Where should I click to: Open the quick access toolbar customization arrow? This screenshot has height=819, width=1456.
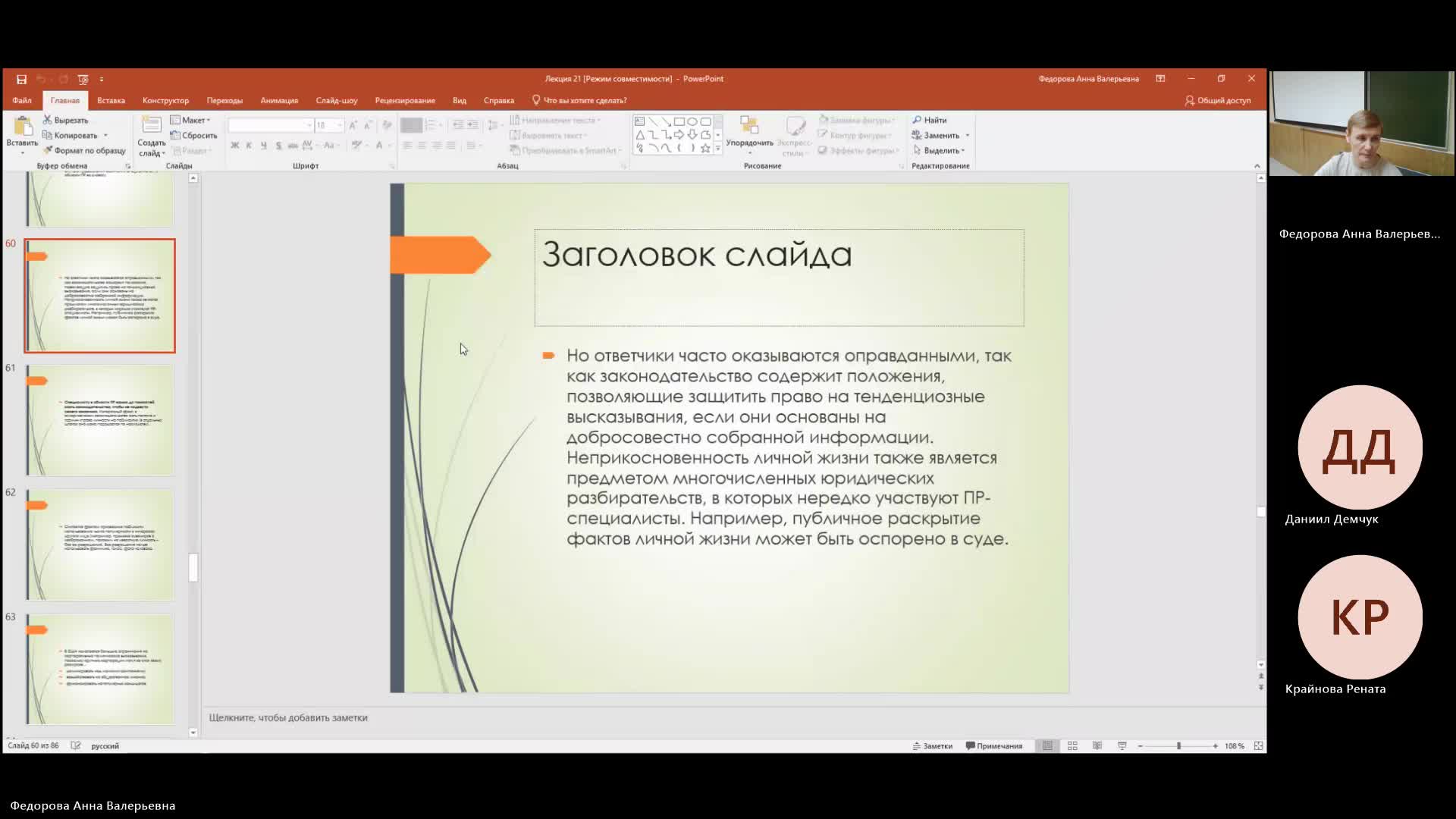[102, 79]
